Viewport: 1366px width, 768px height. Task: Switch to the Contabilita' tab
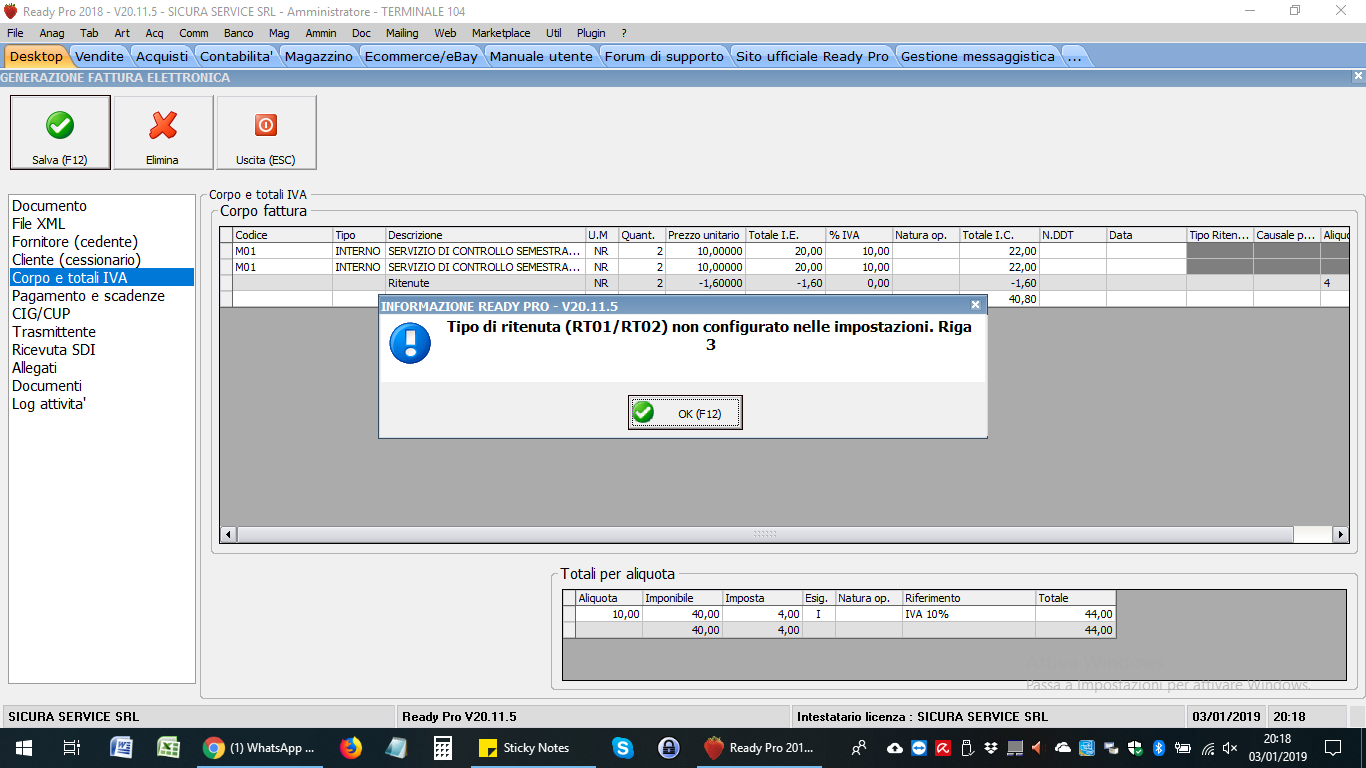pos(237,57)
